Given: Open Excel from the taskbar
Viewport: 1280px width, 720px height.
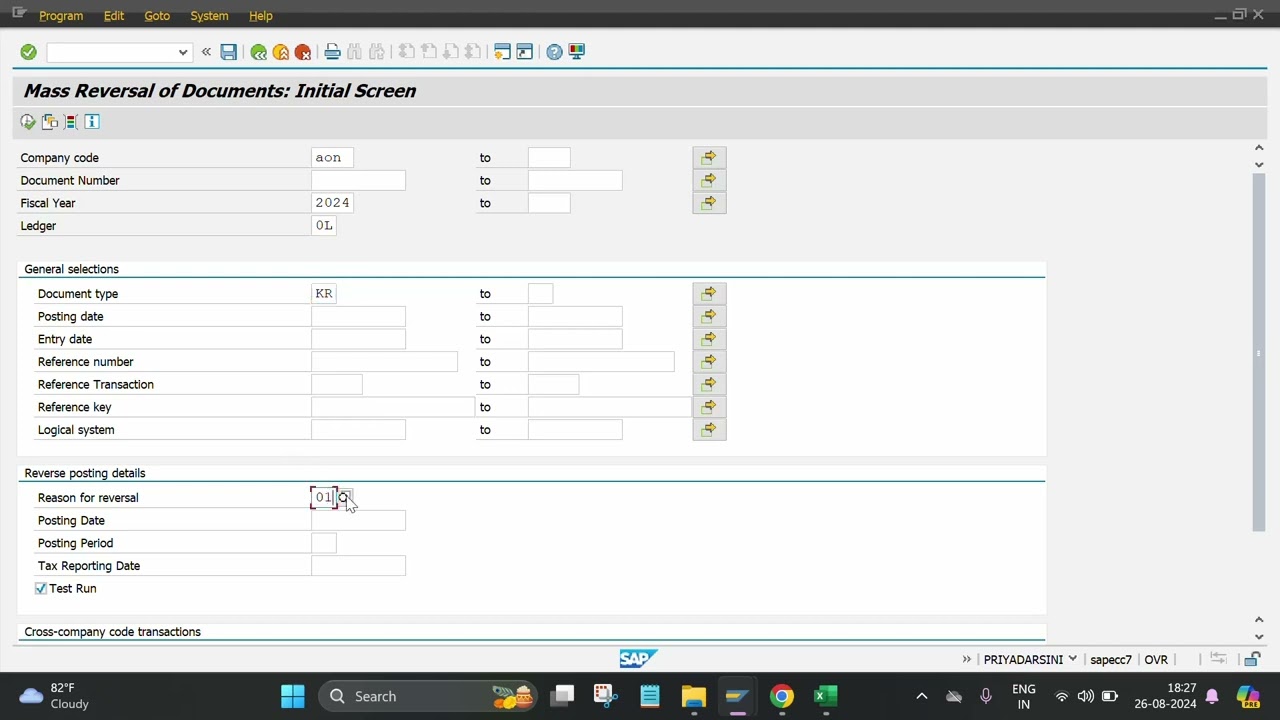Looking at the screenshot, I should pyautogui.click(x=826, y=696).
